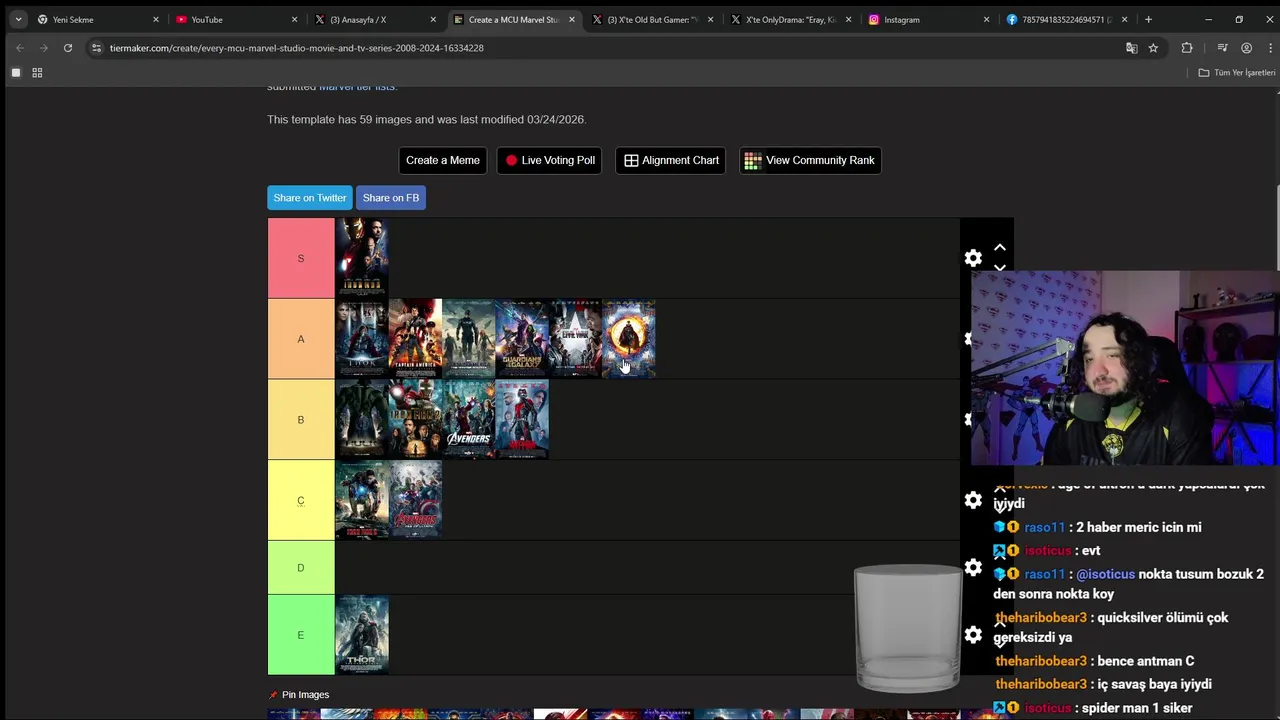Click Share on FB
1280x720 pixels.
(391, 198)
